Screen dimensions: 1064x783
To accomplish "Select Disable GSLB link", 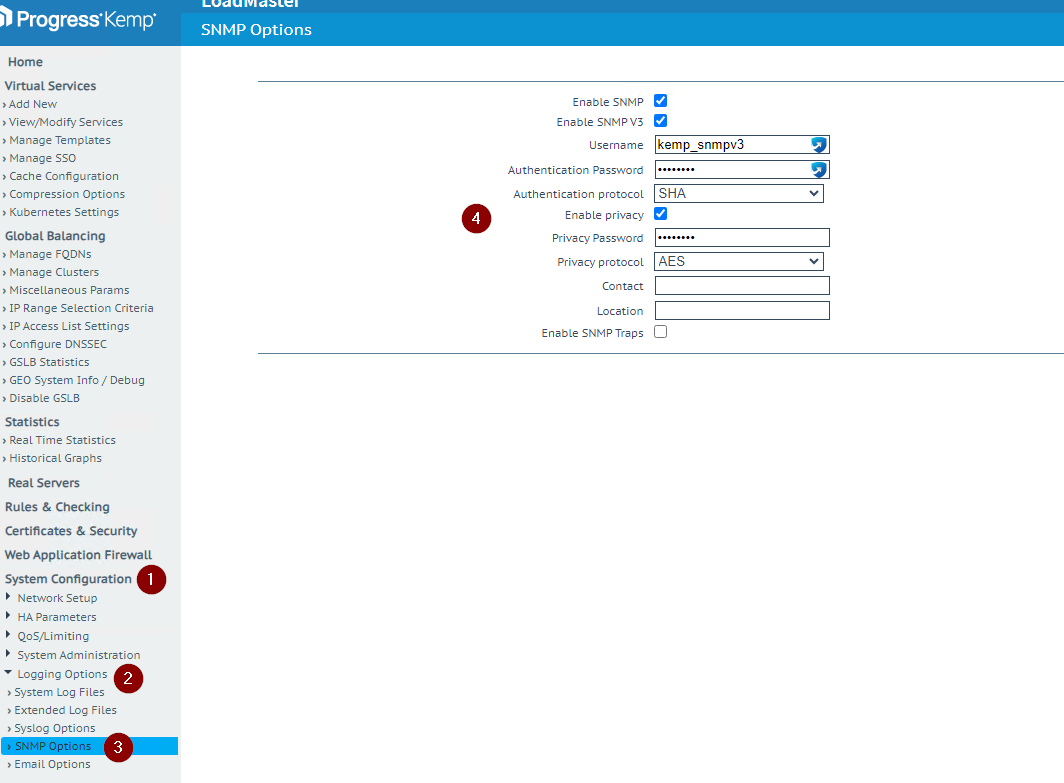I will (44, 398).
